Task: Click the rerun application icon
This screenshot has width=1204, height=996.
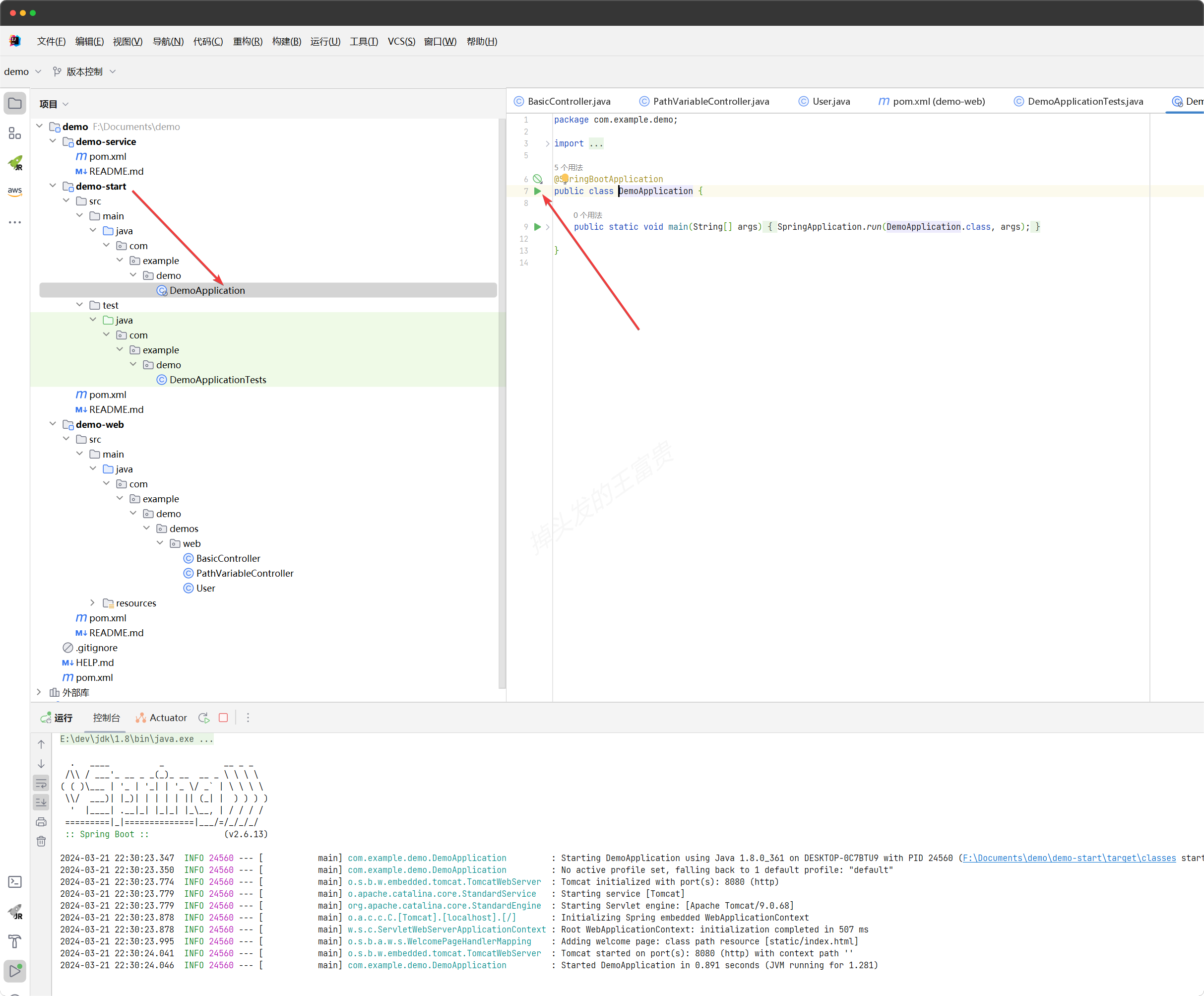Action: tap(204, 717)
